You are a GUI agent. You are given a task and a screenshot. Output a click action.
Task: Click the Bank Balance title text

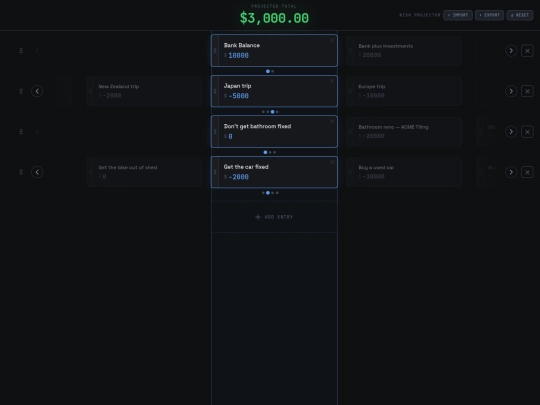[x=242, y=45]
